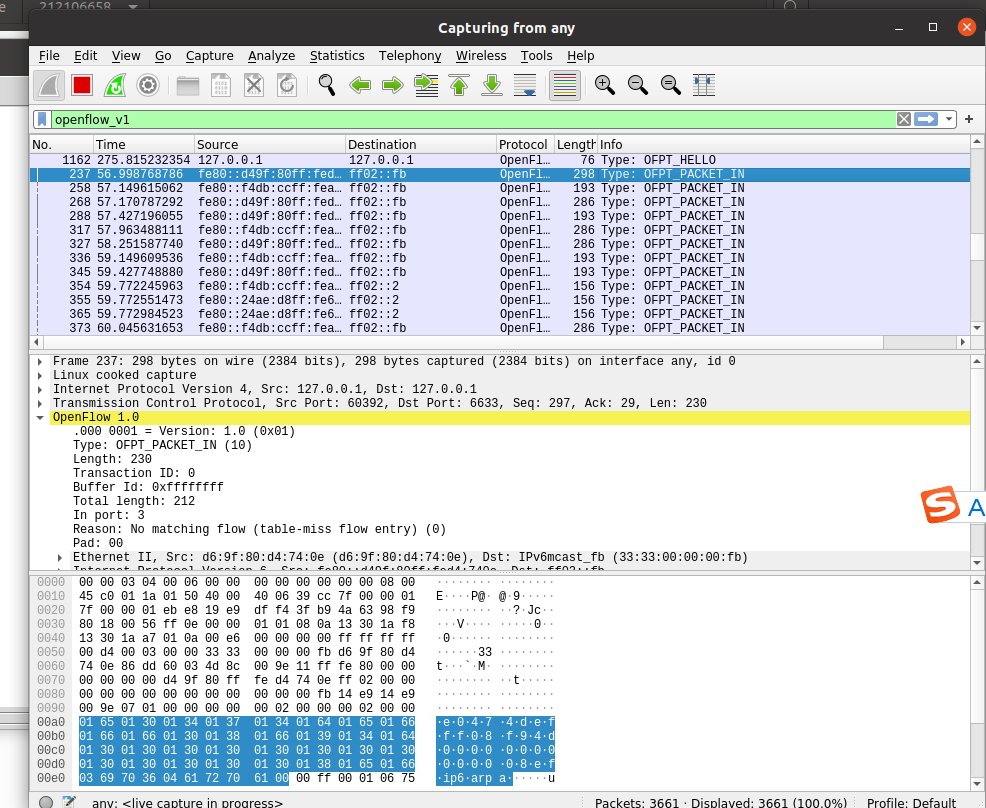986x808 pixels.
Task: Open the Telephony menu
Action: 410,56
